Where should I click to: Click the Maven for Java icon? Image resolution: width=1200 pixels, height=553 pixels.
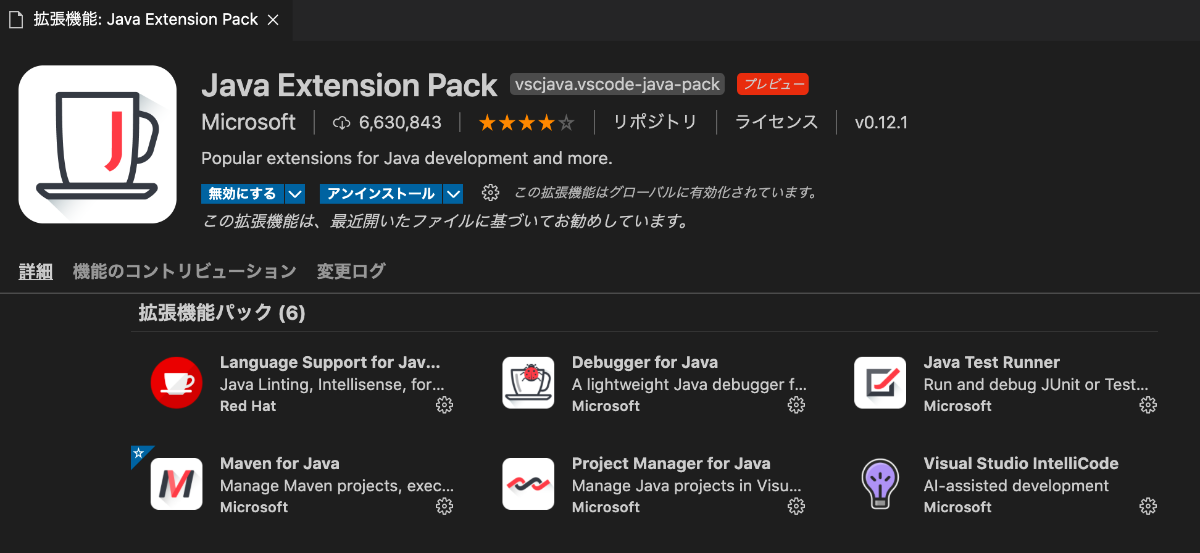[x=176, y=484]
